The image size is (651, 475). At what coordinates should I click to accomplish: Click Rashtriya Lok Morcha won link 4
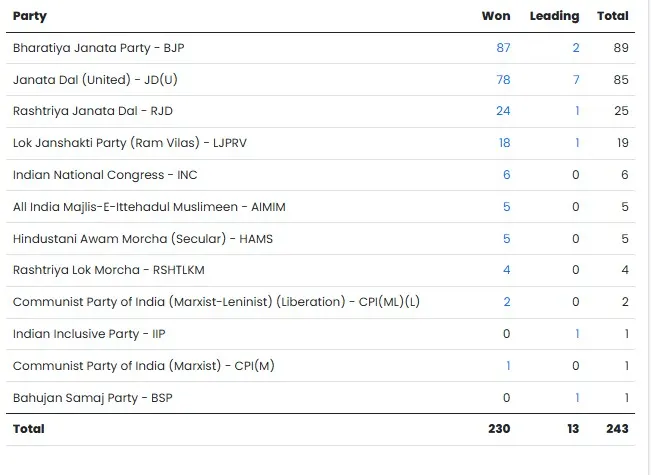tap(506, 270)
